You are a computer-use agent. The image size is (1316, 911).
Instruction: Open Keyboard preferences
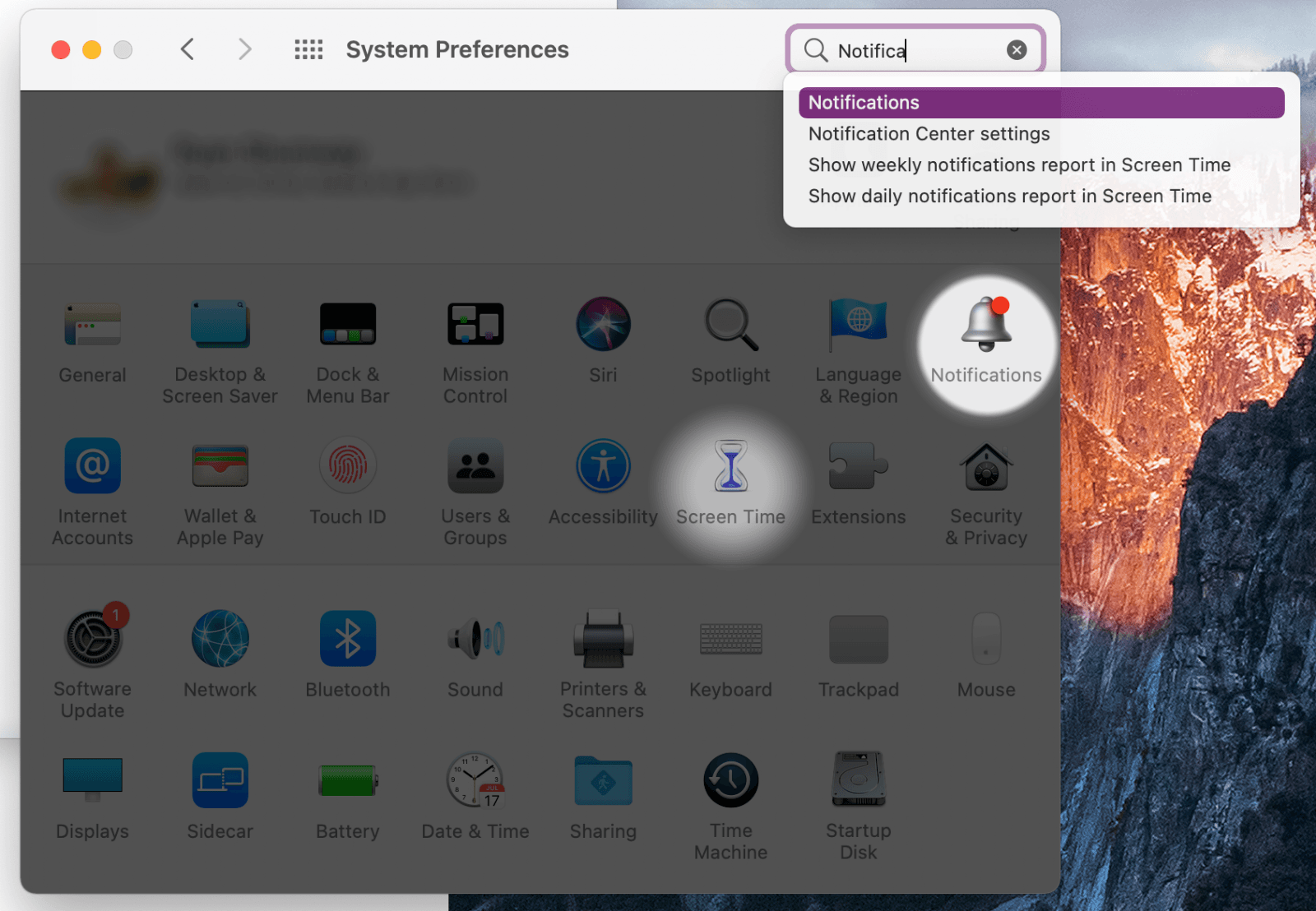tap(731, 638)
